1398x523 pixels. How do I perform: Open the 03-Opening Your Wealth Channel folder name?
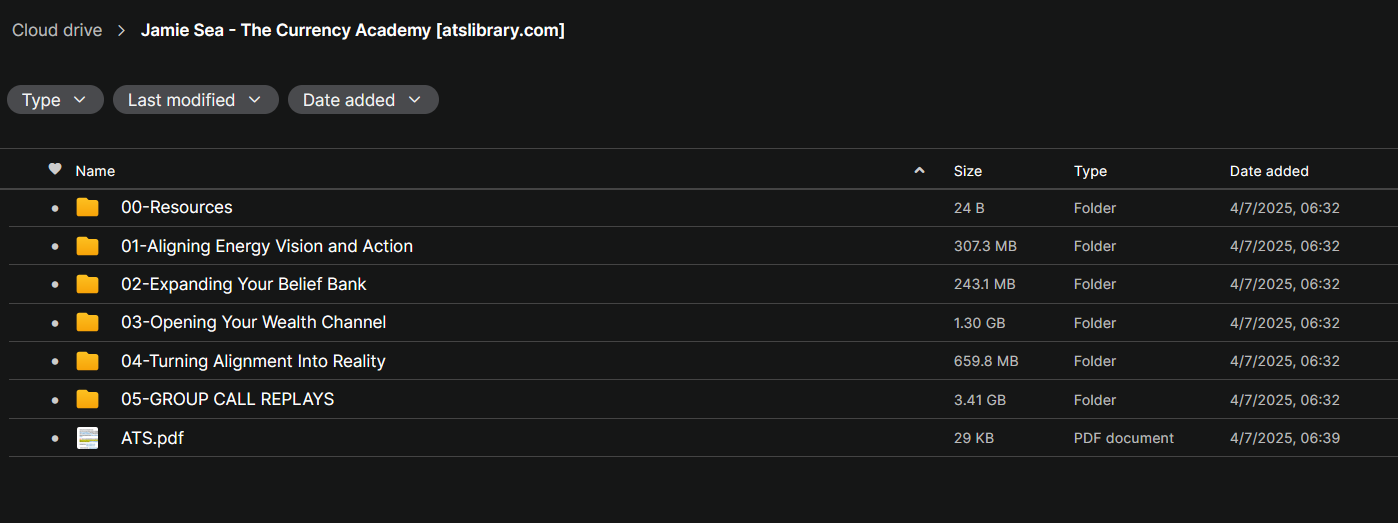[253, 322]
